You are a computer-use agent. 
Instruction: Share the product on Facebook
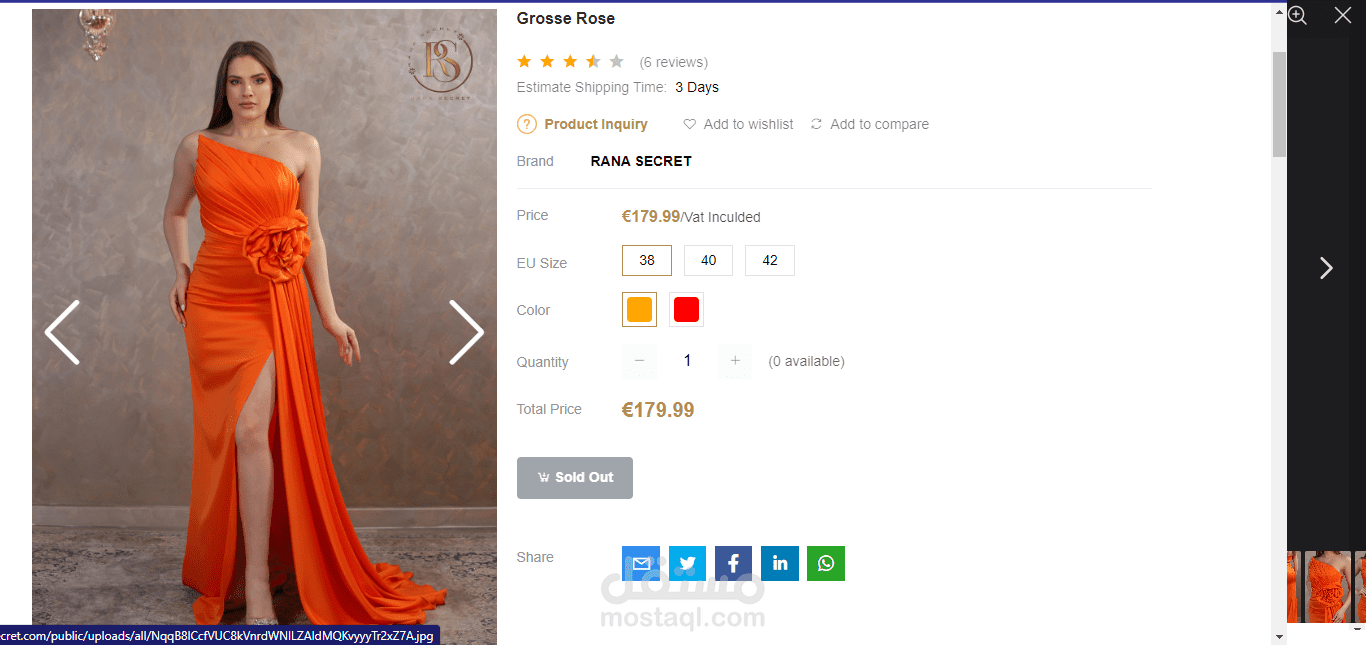(x=733, y=563)
